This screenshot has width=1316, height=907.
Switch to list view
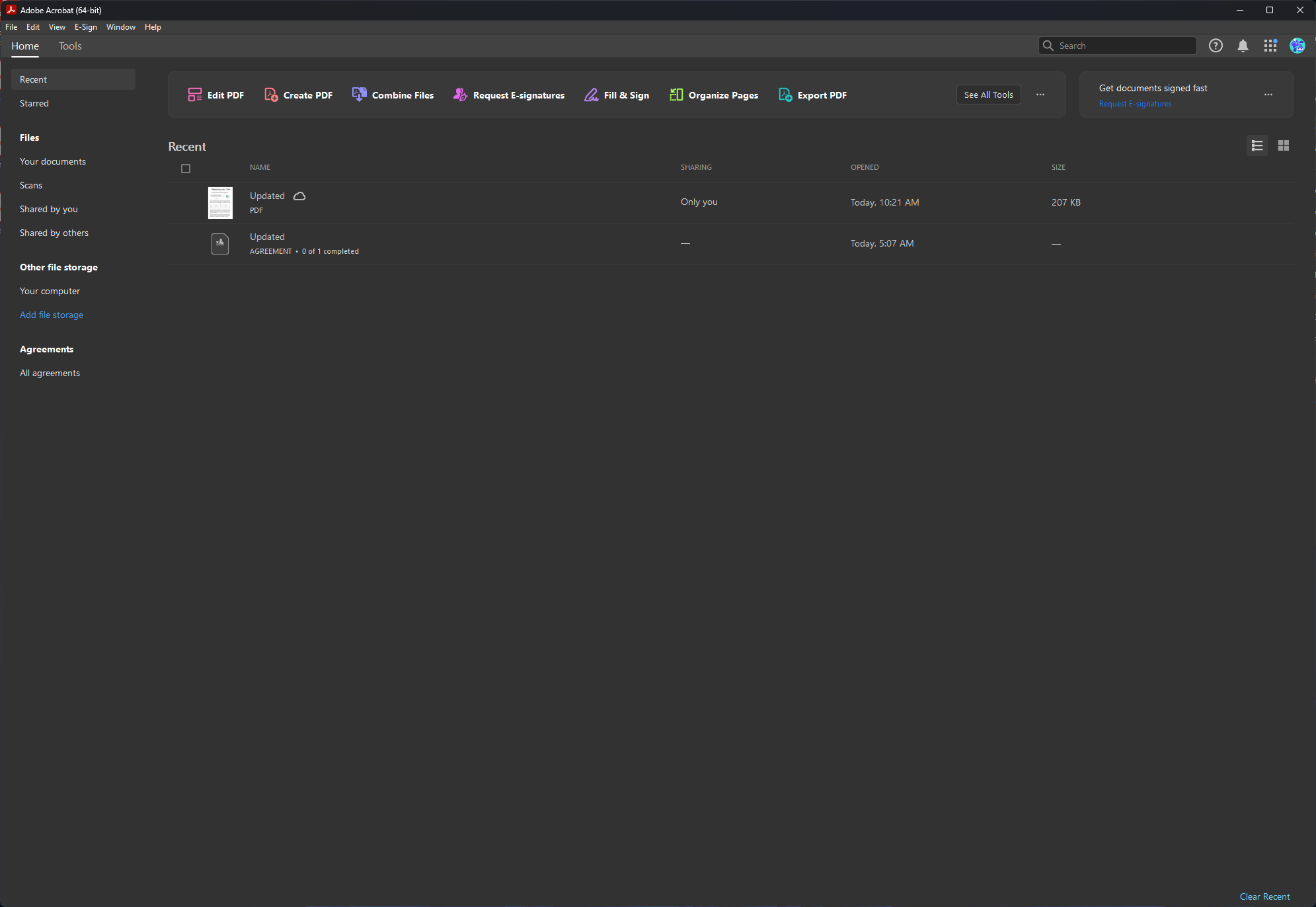click(x=1257, y=145)
